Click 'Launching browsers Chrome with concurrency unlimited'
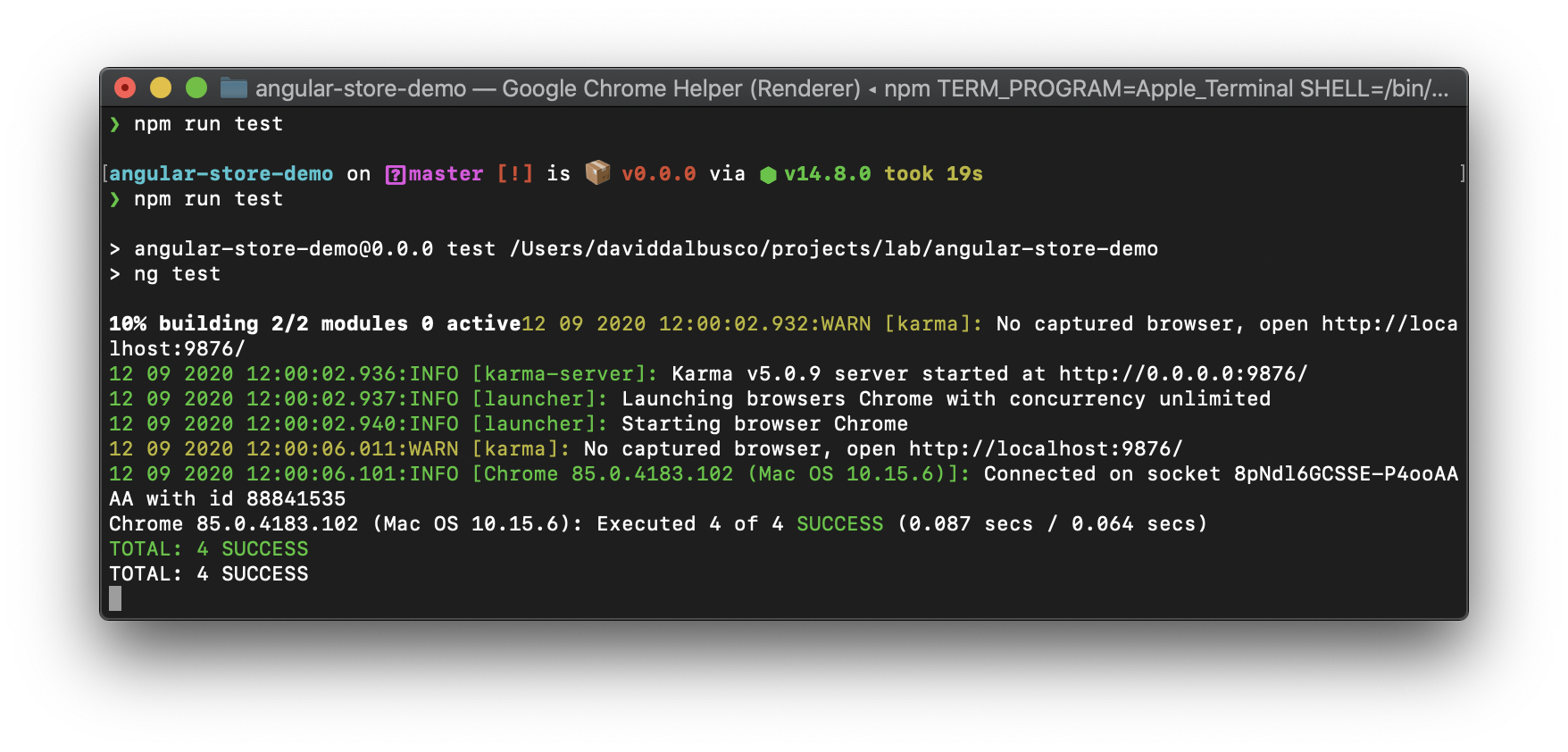Image resolution: width=1568 pixels, height=752 pixels. 947,399
